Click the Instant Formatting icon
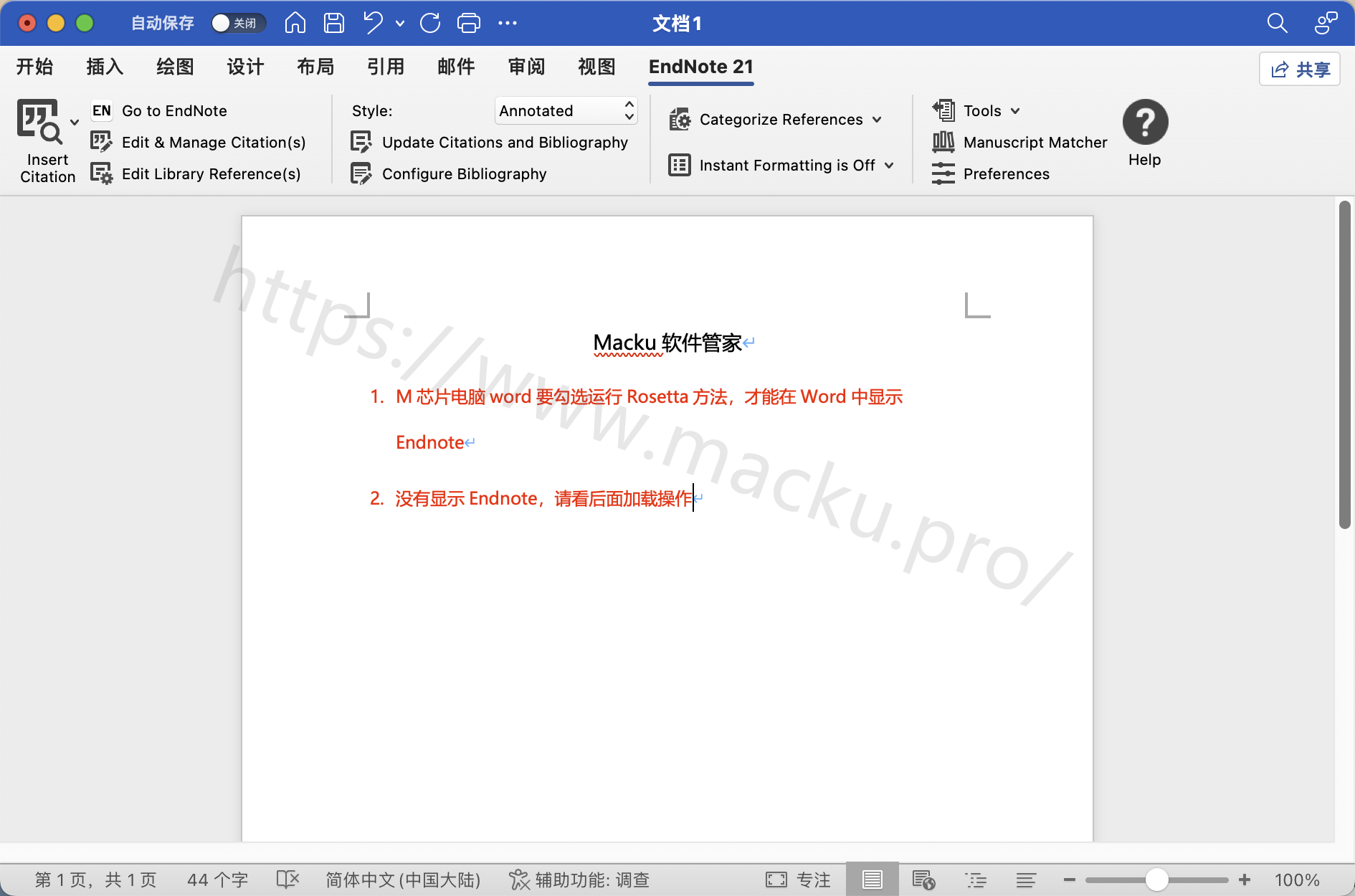Screen dimensions: 1355x896 (680, 165)
